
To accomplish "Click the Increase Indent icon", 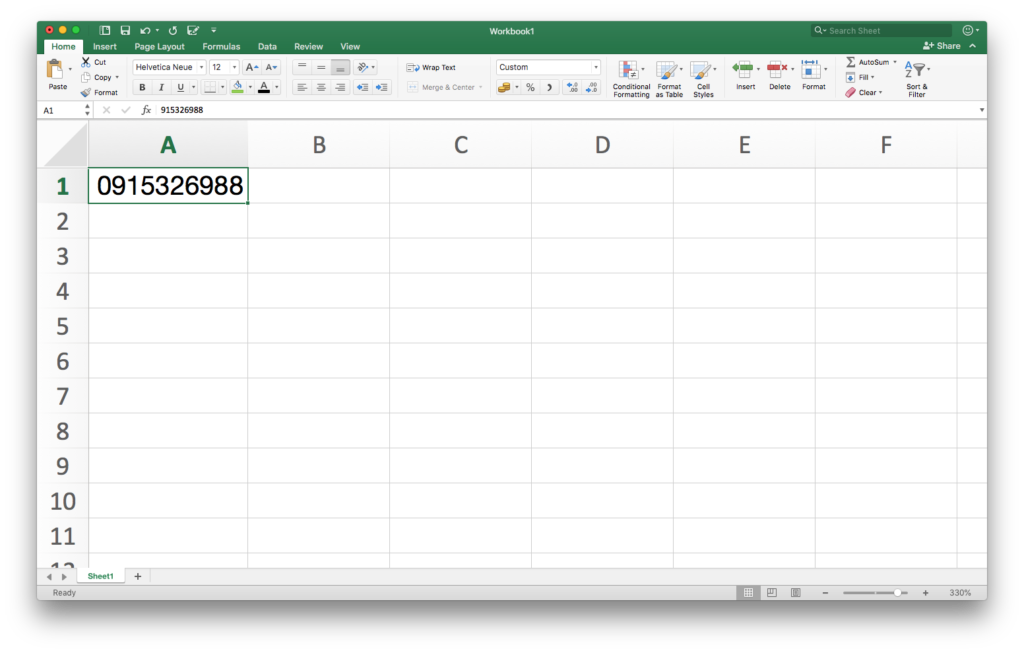I will click(381, 88).
